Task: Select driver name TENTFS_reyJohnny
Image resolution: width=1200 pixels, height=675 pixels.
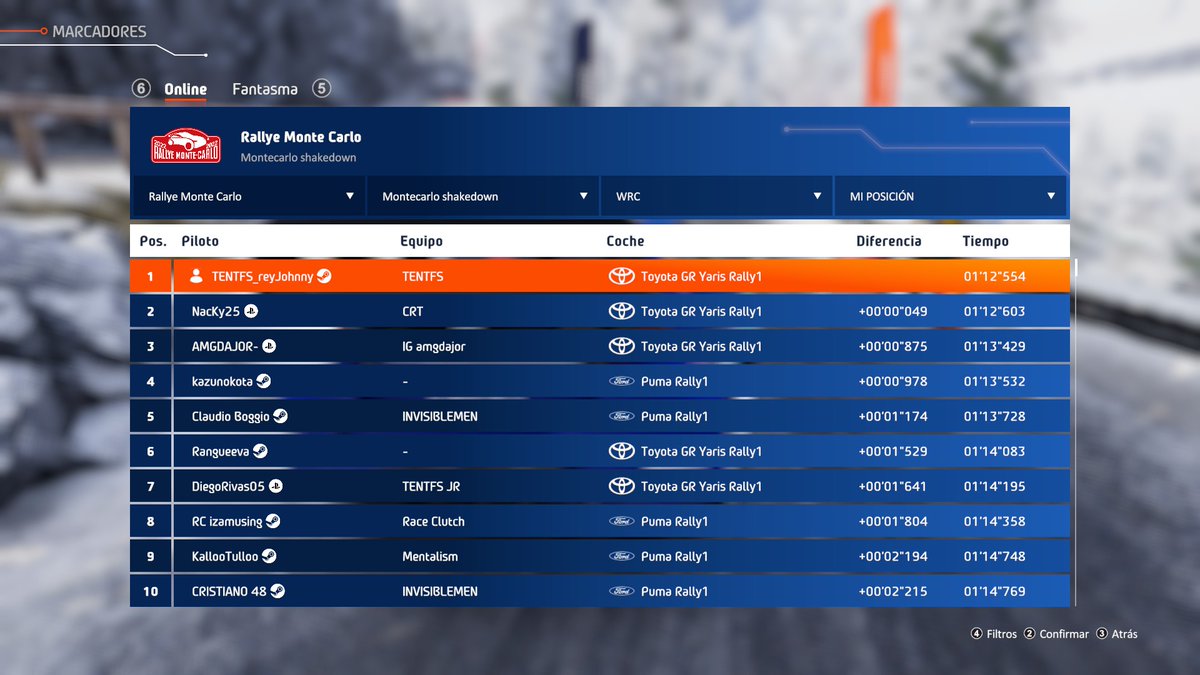Action: point(262,276)
